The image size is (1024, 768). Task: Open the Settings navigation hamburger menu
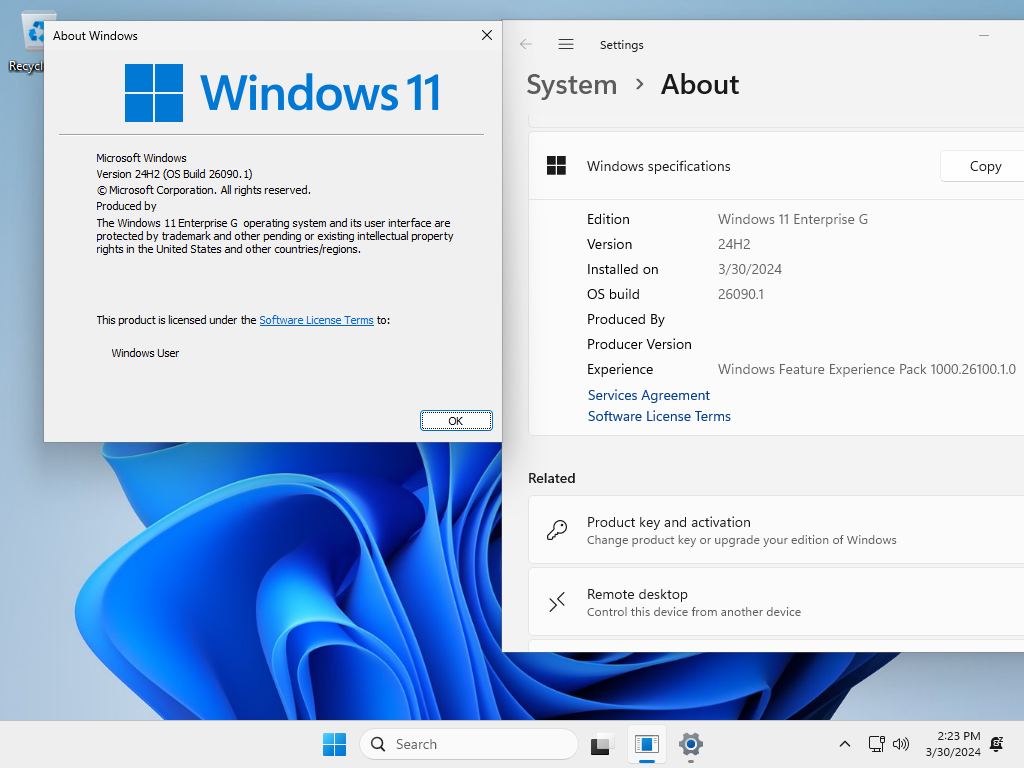click(x=566, y=44)
